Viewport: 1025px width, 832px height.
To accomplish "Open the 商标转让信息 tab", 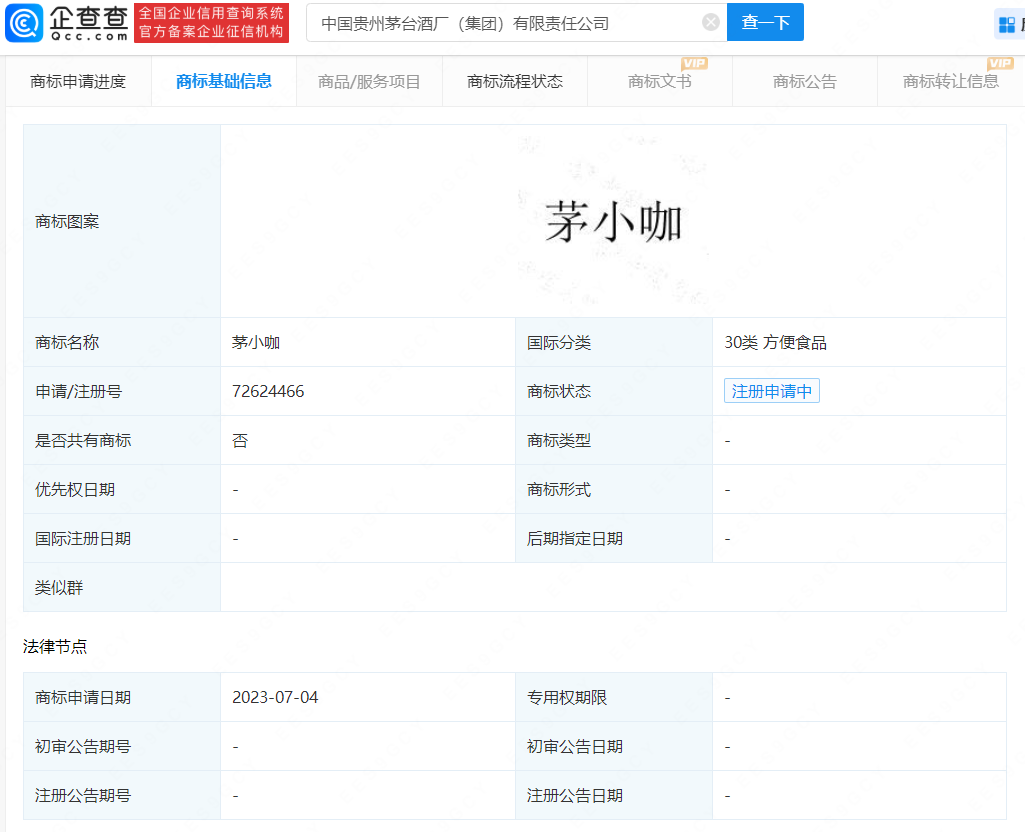I will click(x=950, y=81).
